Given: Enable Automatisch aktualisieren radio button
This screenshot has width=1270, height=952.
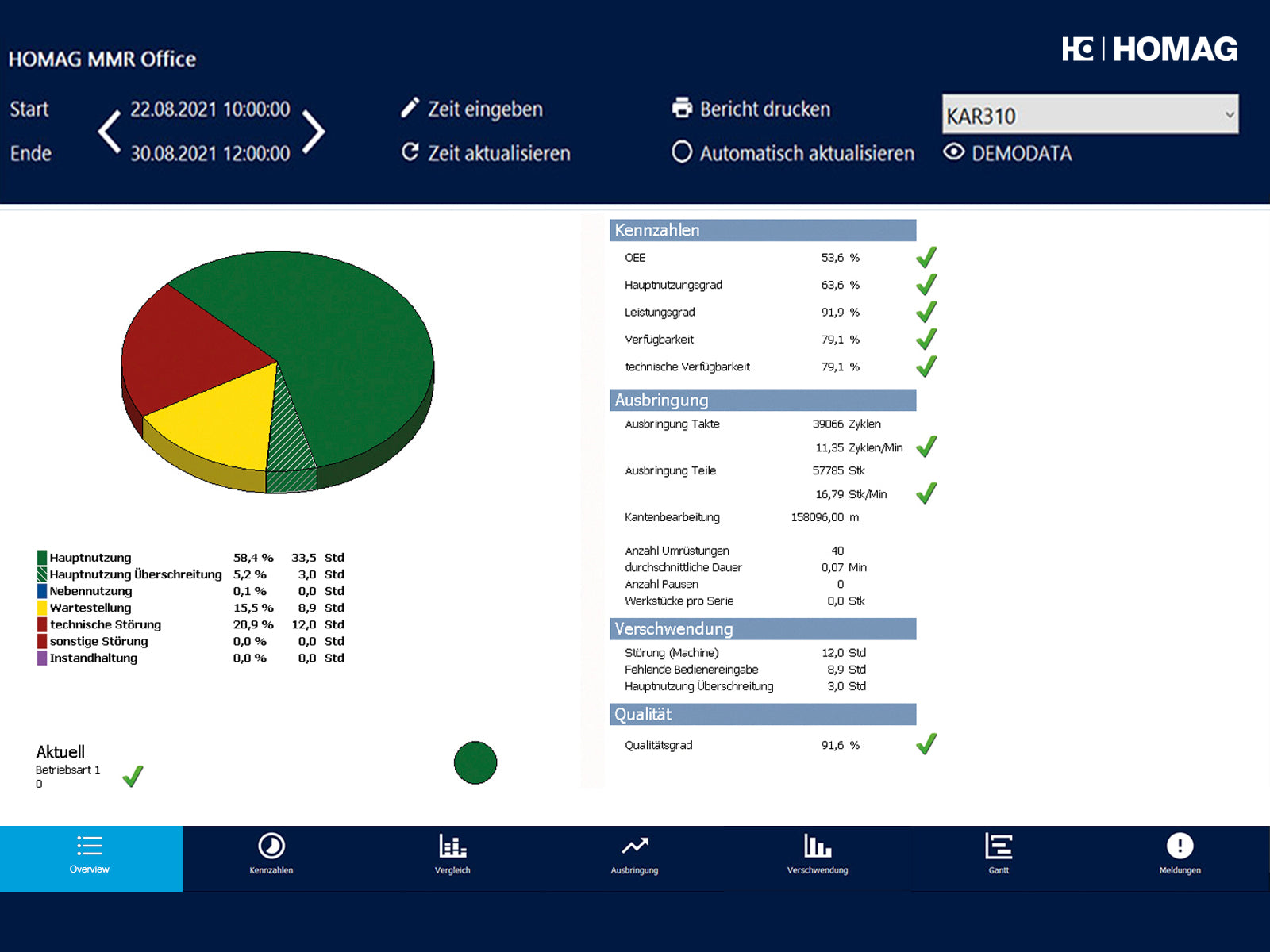Looking at the screenshot, I should (x=682, y=152).
